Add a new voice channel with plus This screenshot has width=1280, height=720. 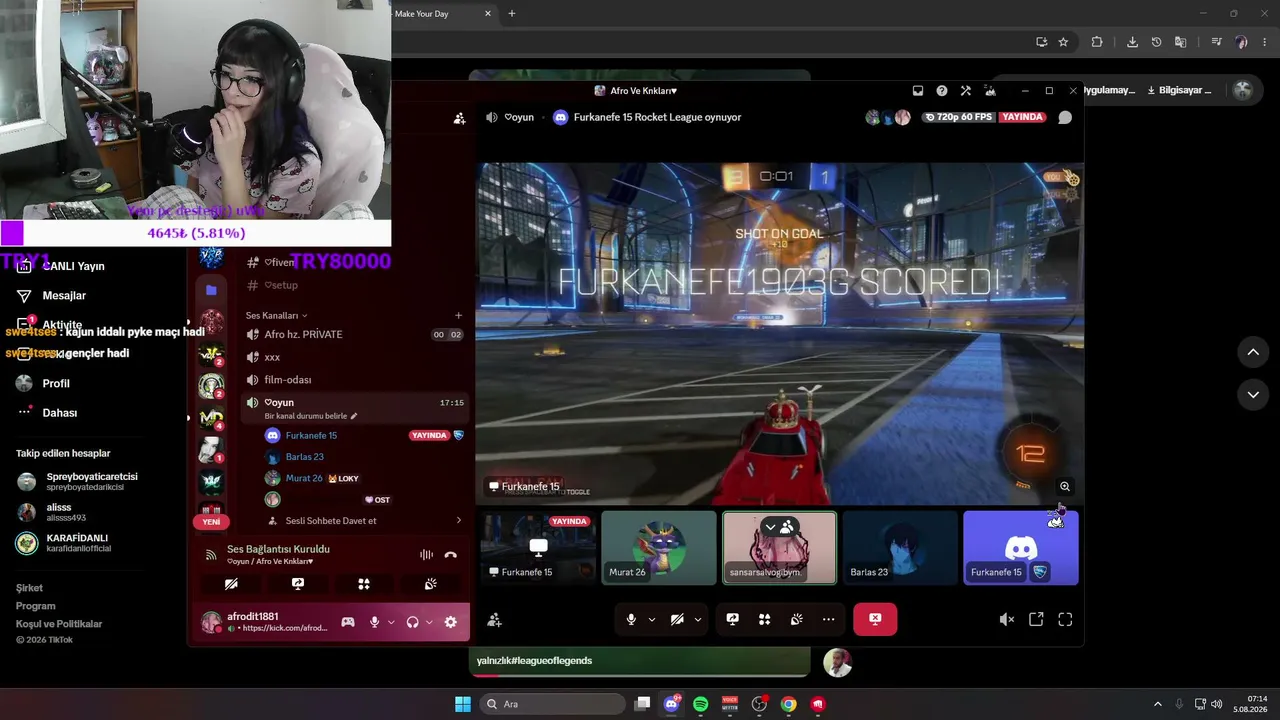point(459,316)
